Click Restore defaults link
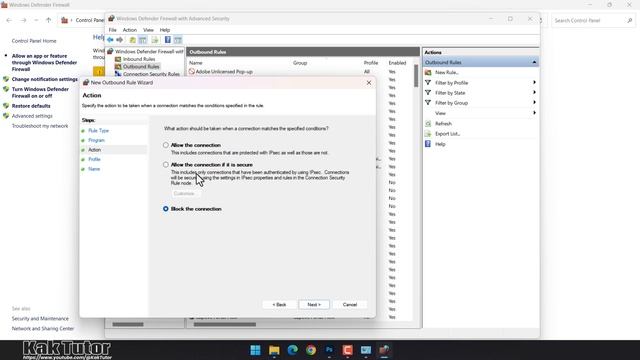 pos(31,106)
